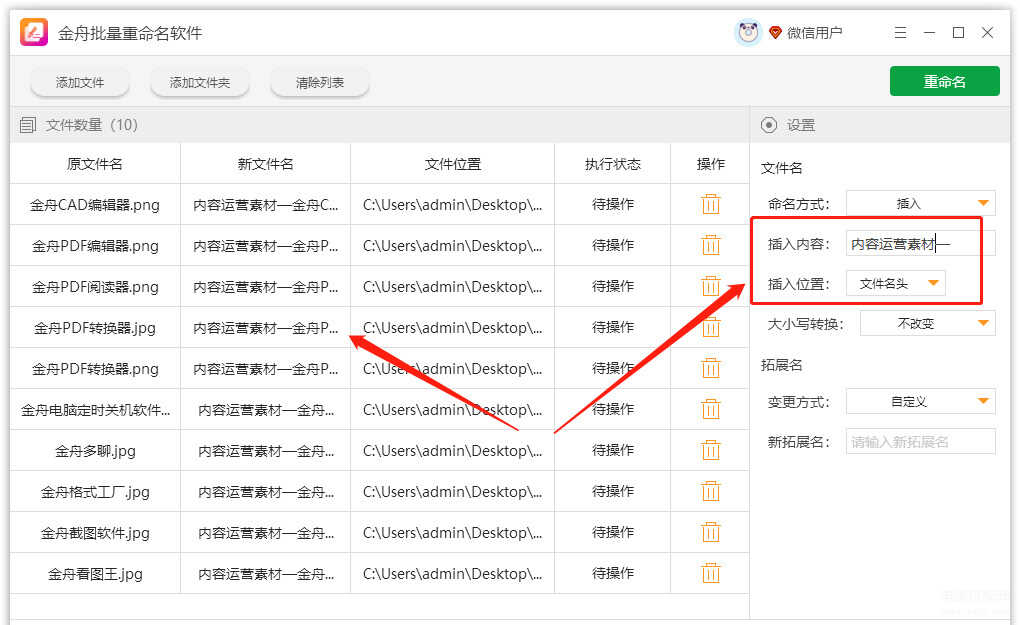Screen dimensions: 1020x625
Task: Expand the 插入位置 dropdown showing 文件名头
Action: point(895,284)
